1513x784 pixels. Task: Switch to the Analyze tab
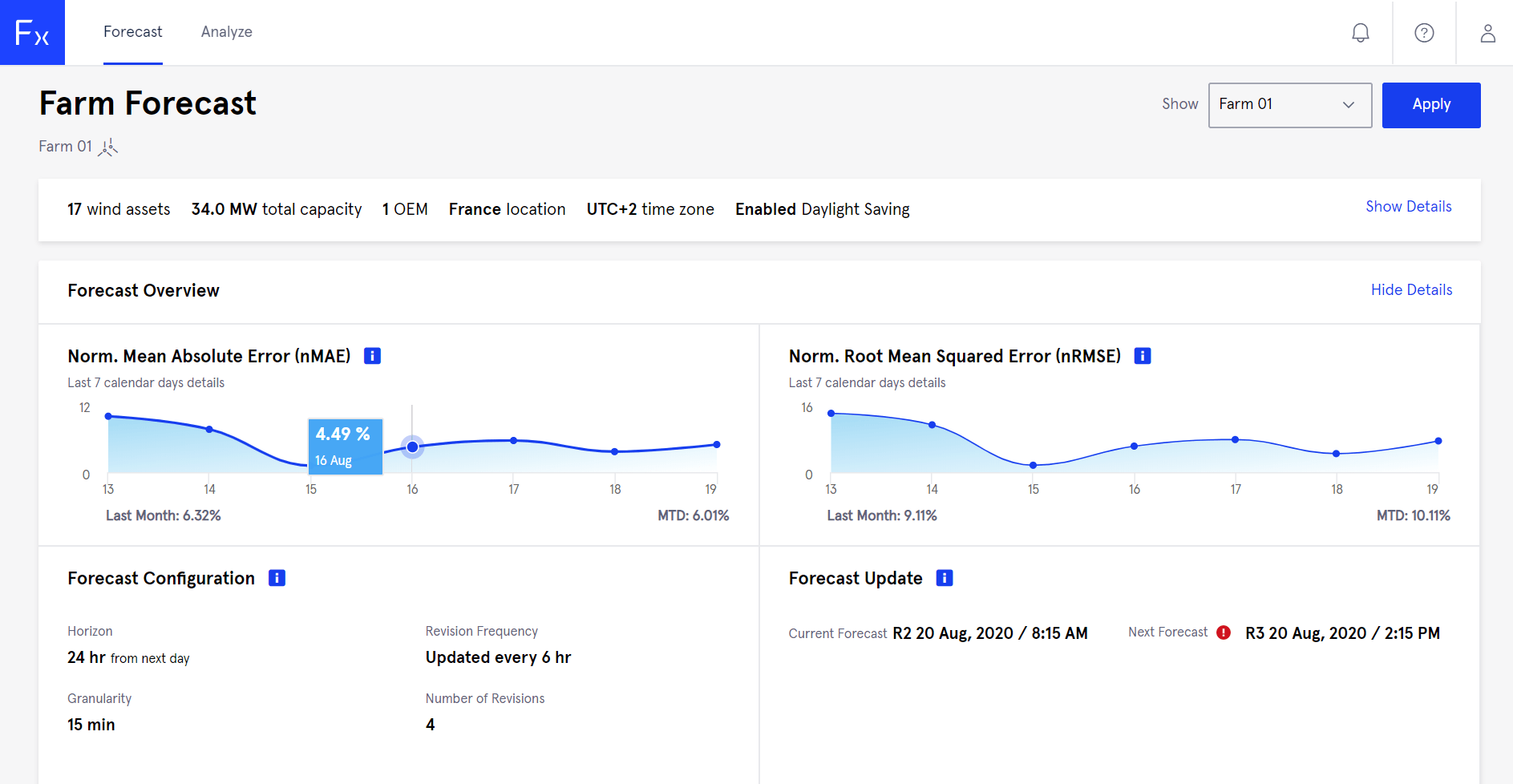(x=227, y=31)
